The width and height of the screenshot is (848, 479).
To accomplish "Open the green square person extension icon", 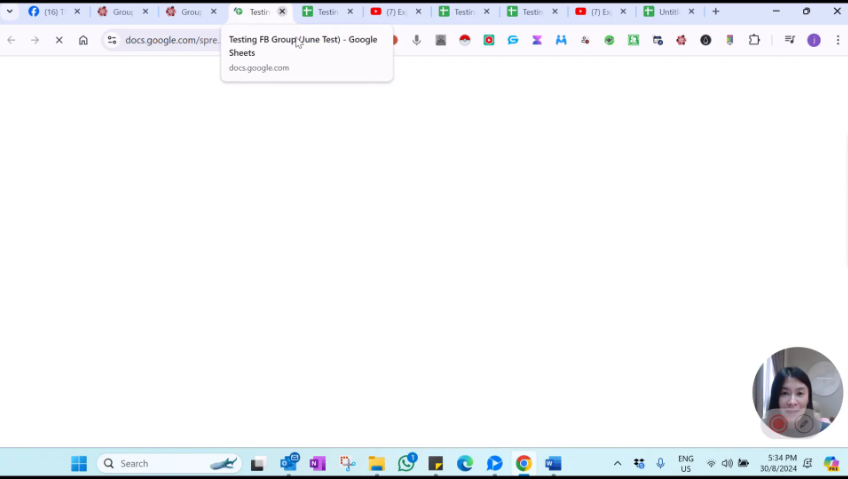I will pos(633,40).
